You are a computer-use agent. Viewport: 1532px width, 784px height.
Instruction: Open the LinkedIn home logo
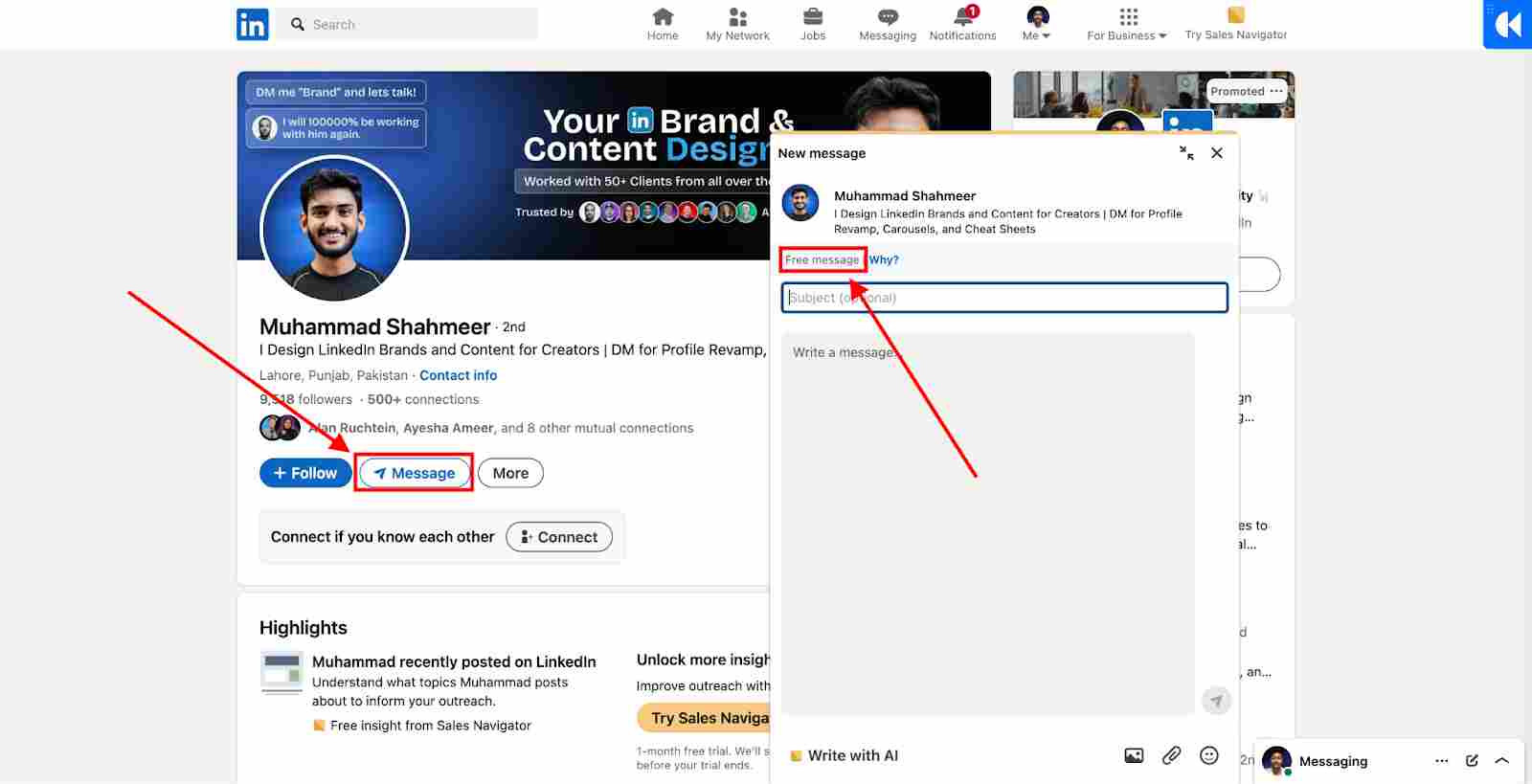(x=253, y=24)
